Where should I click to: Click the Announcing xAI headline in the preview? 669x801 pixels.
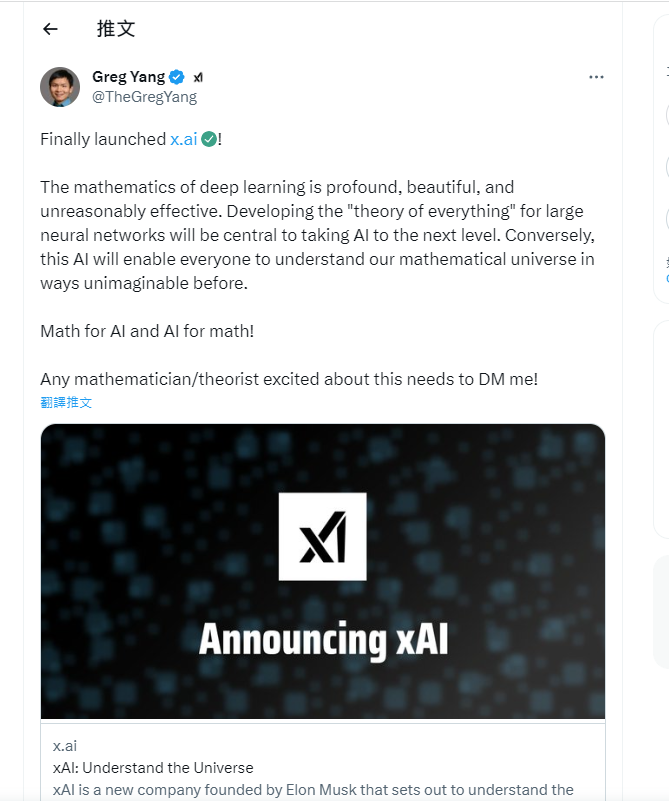(323, 640)
